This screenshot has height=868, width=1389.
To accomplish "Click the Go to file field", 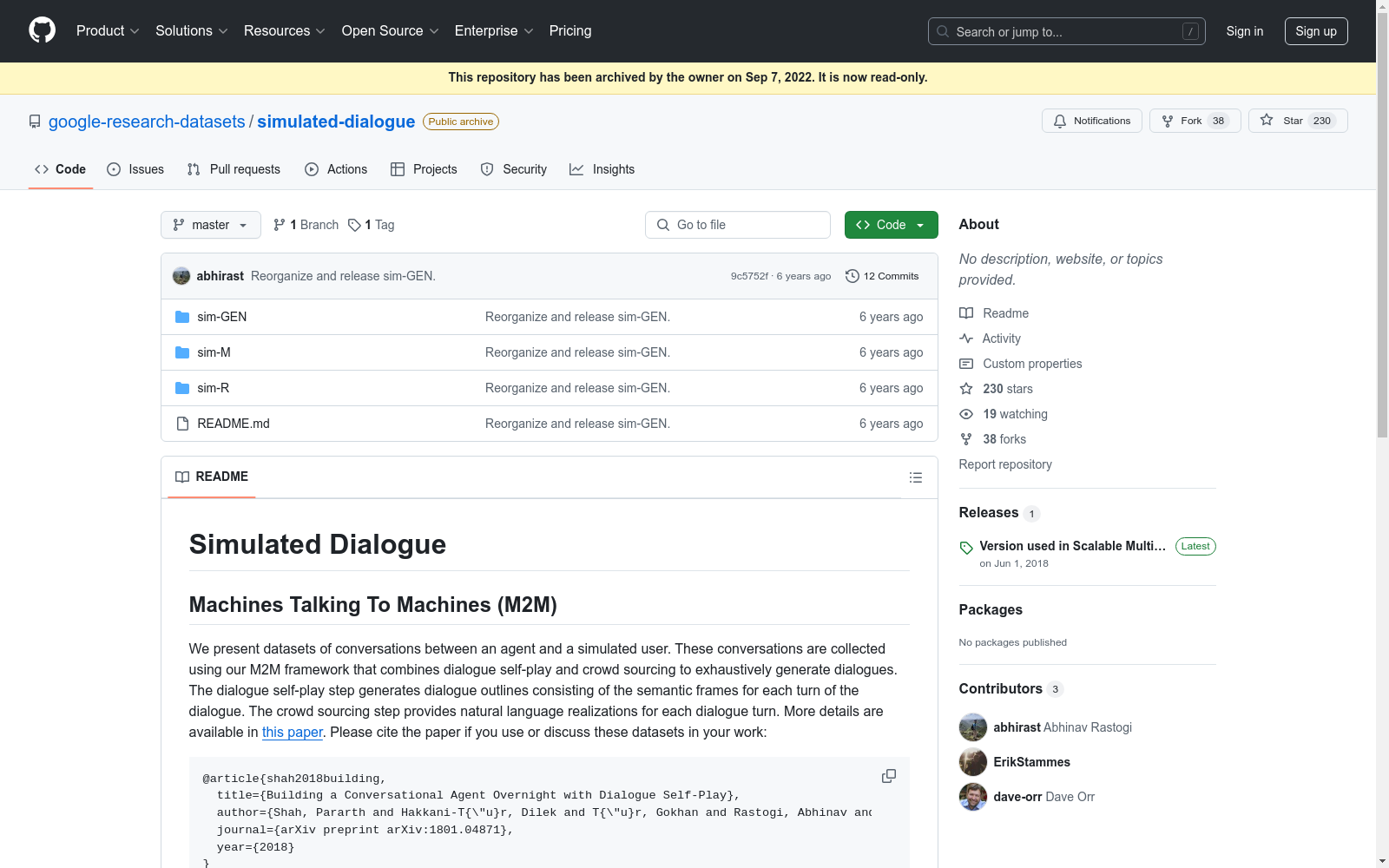I will 738,225.
